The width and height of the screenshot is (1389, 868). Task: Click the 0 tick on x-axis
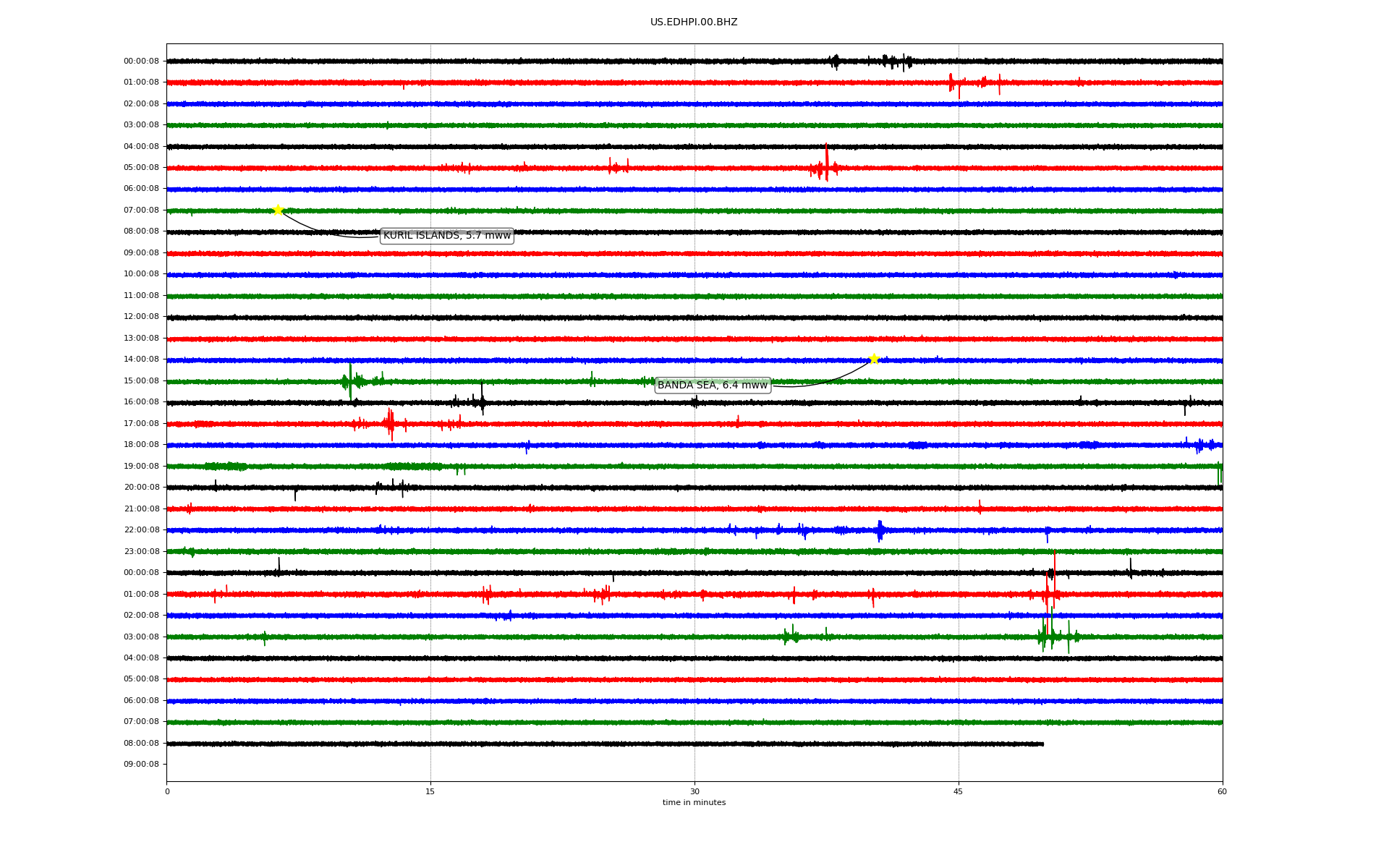[167, 792]
